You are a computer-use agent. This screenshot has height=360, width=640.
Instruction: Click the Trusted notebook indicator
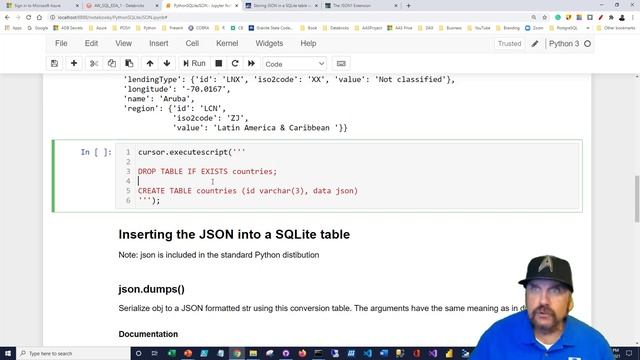(509, 44)
